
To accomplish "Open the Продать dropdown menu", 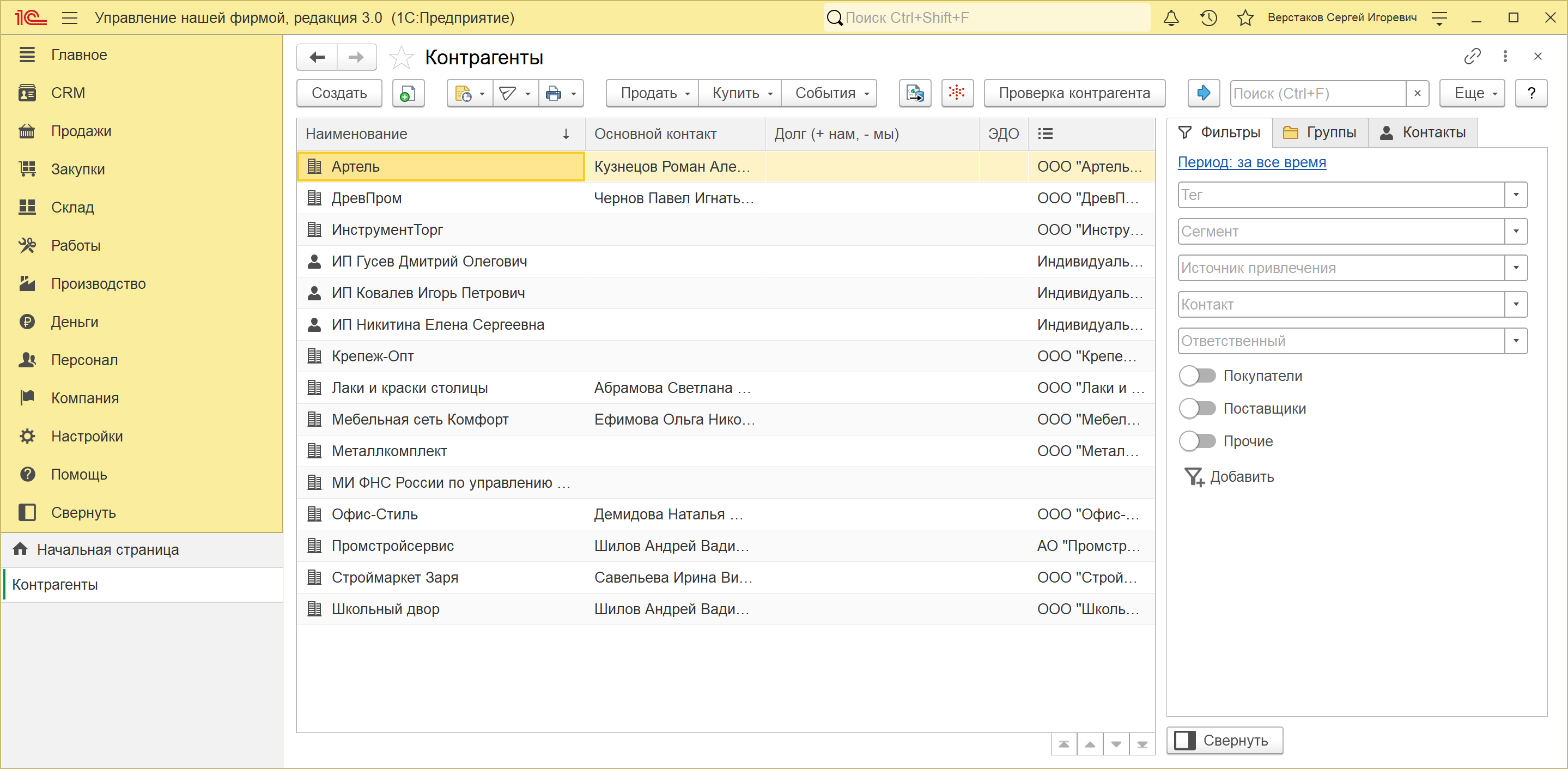I will click(653, 93).
